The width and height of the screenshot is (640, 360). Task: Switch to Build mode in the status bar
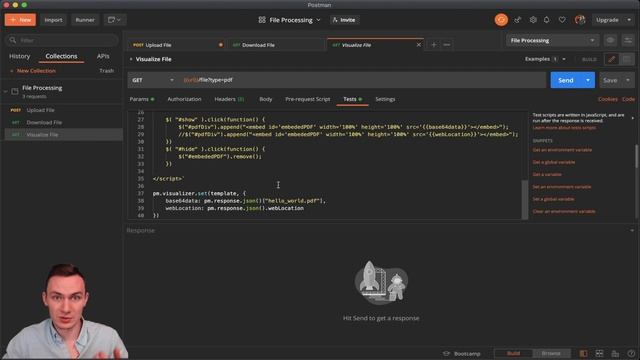(x=513, y=353)
